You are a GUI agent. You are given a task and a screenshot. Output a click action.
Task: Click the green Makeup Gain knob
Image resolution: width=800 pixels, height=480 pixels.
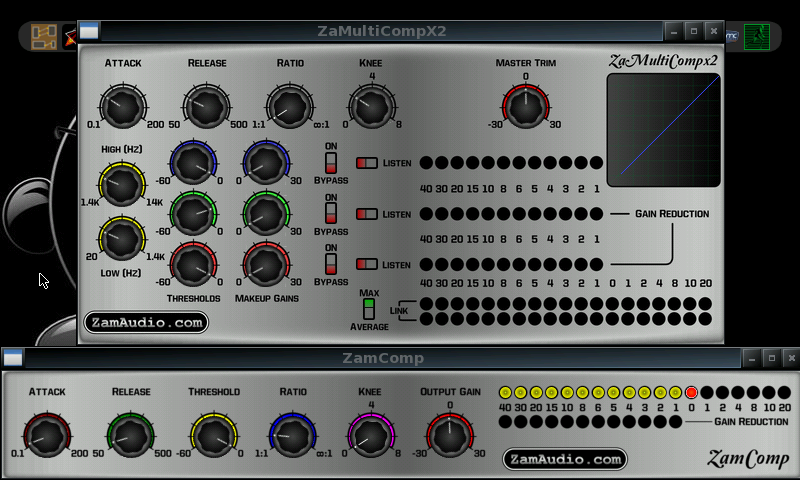point(266,213)
